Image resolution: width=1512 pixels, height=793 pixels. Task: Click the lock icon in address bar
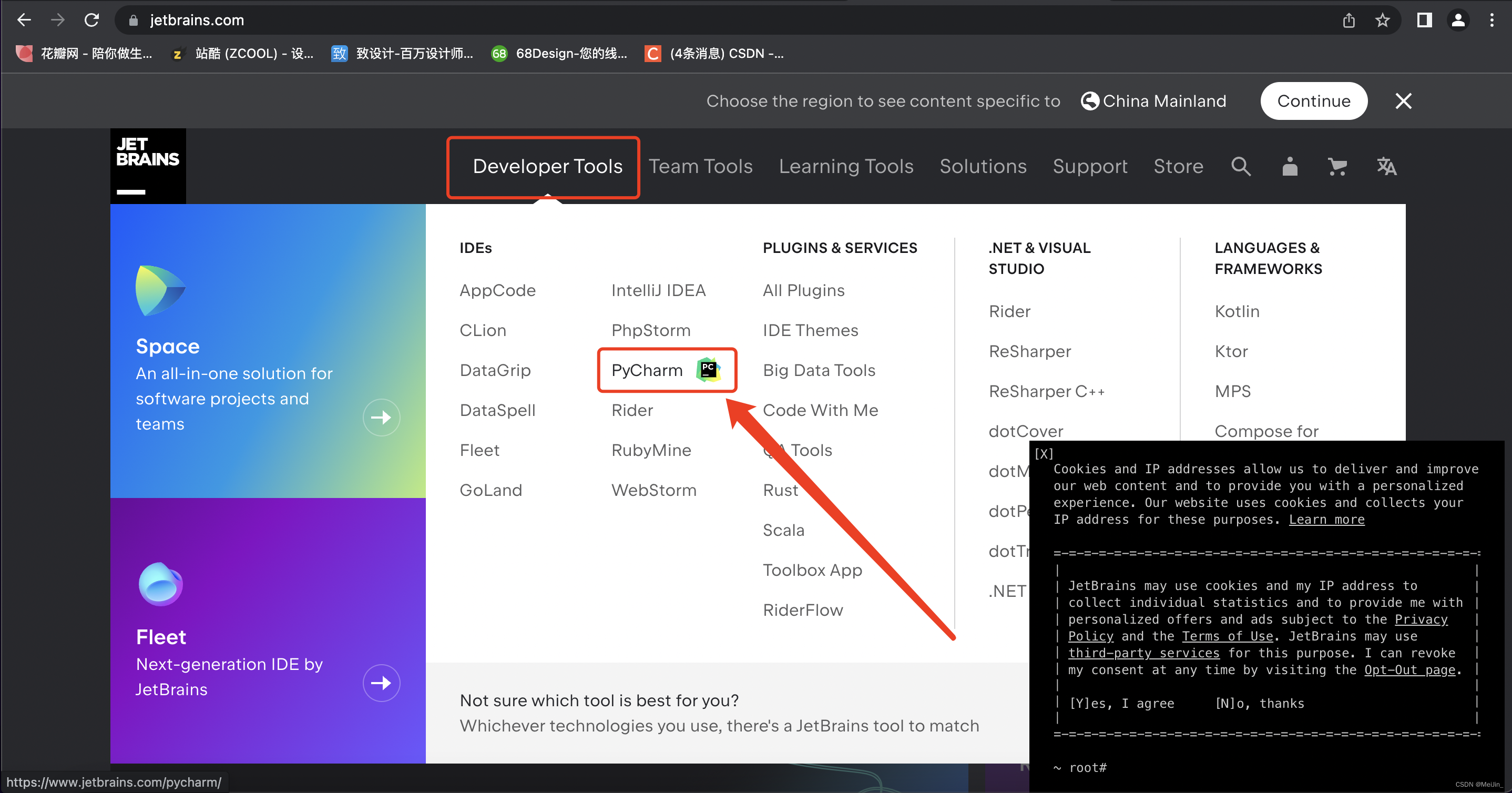pos(133,20)
